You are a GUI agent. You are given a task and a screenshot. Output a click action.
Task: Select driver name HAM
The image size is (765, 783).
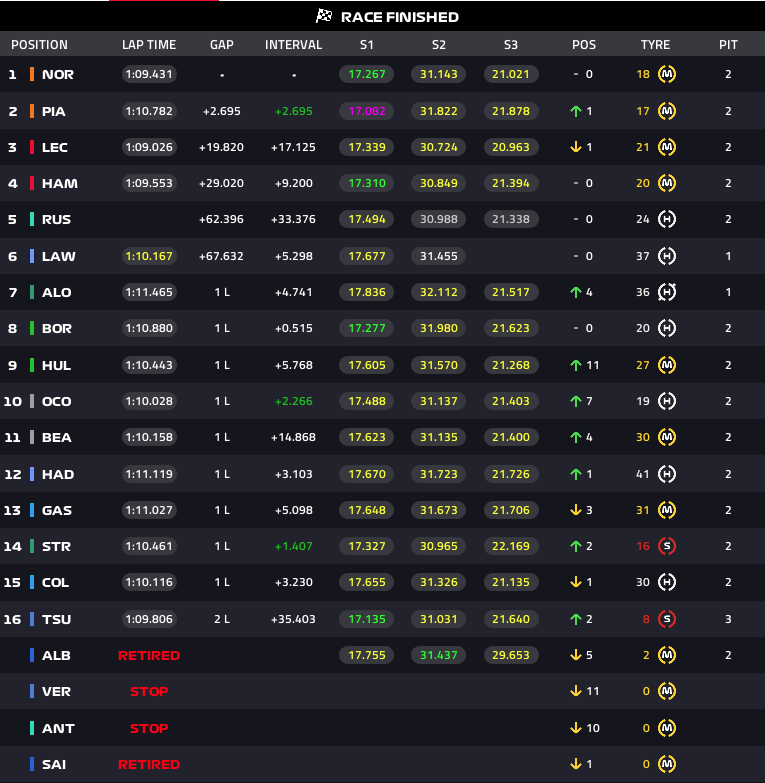60,184
